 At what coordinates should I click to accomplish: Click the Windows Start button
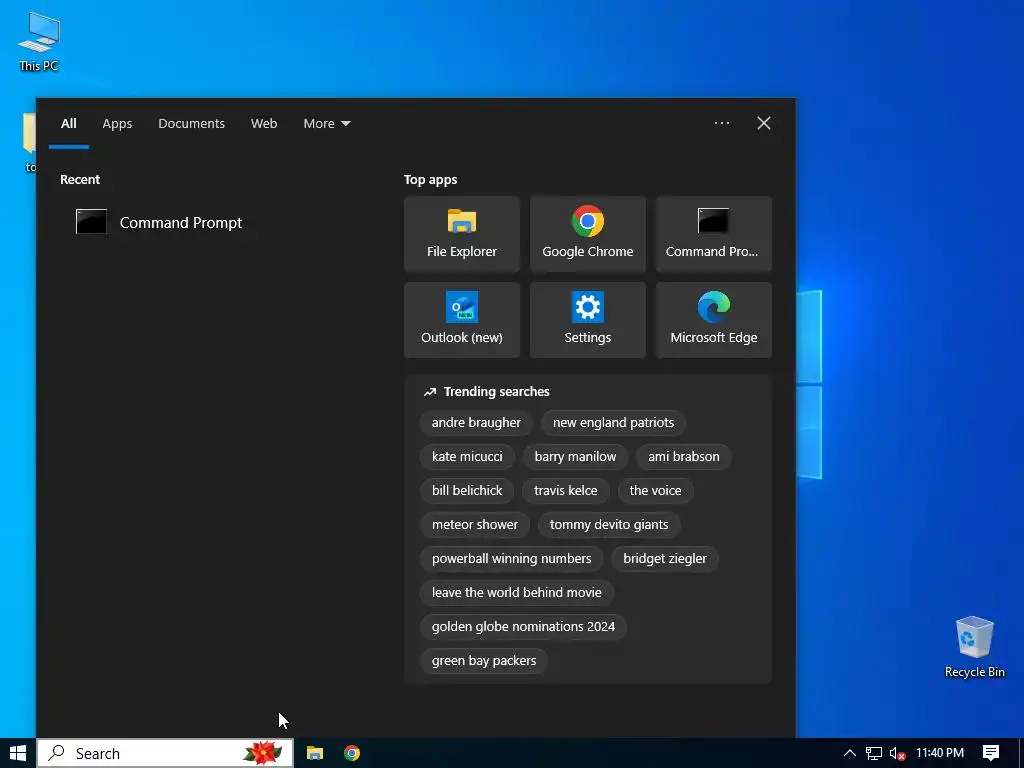tap(18, 753)
